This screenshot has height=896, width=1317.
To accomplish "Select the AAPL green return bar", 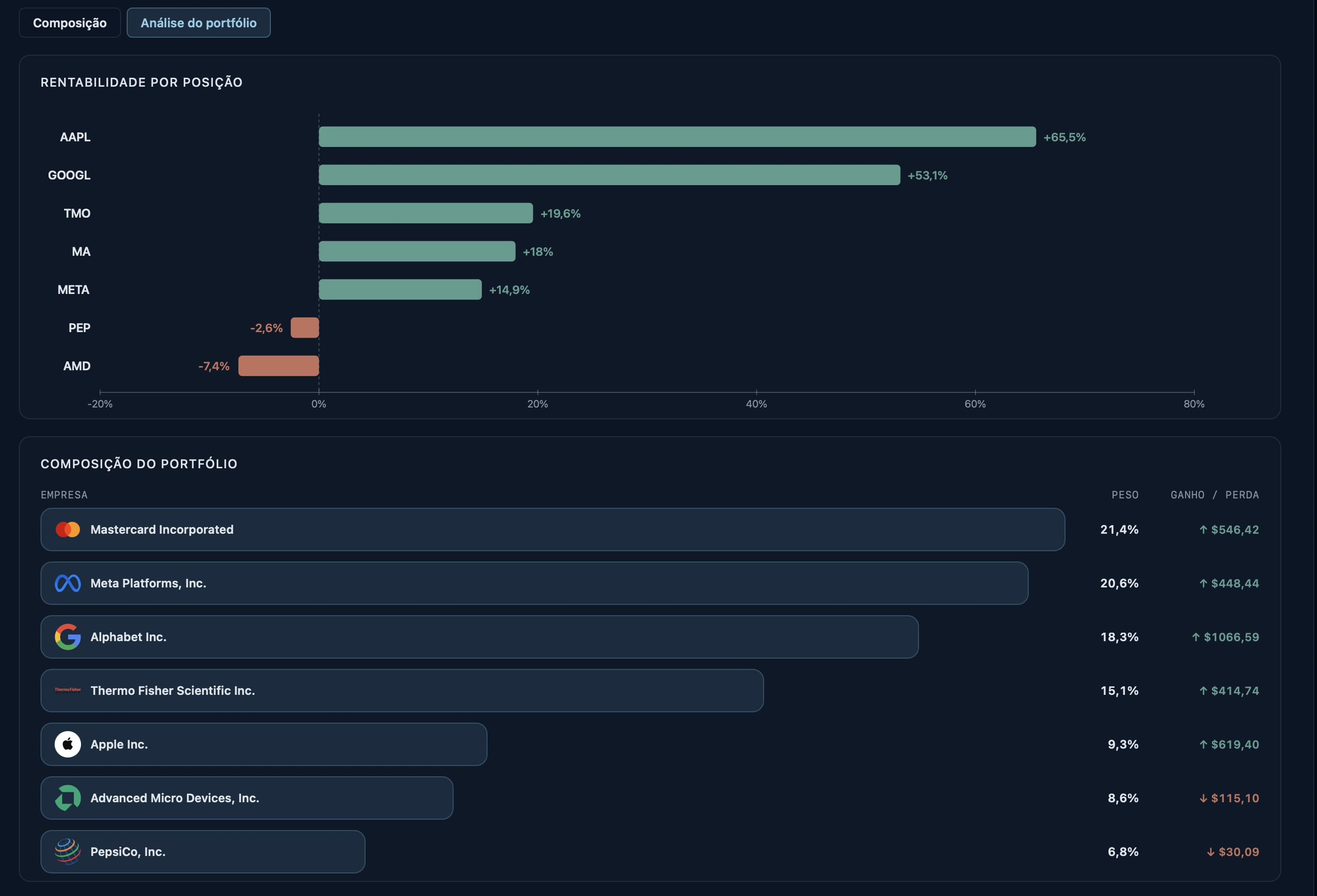I will click(x=677, y=137).
